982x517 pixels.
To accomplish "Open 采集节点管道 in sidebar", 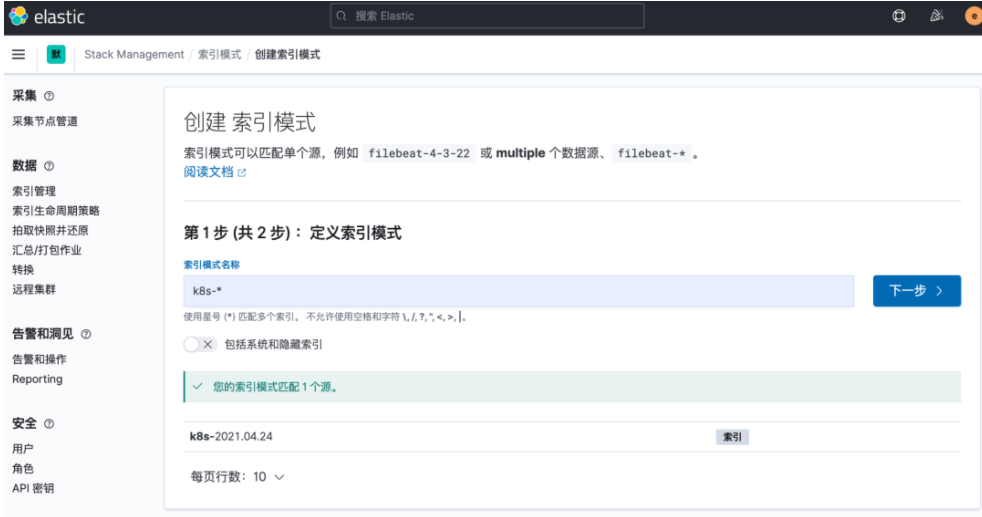I will pos(45,121).
